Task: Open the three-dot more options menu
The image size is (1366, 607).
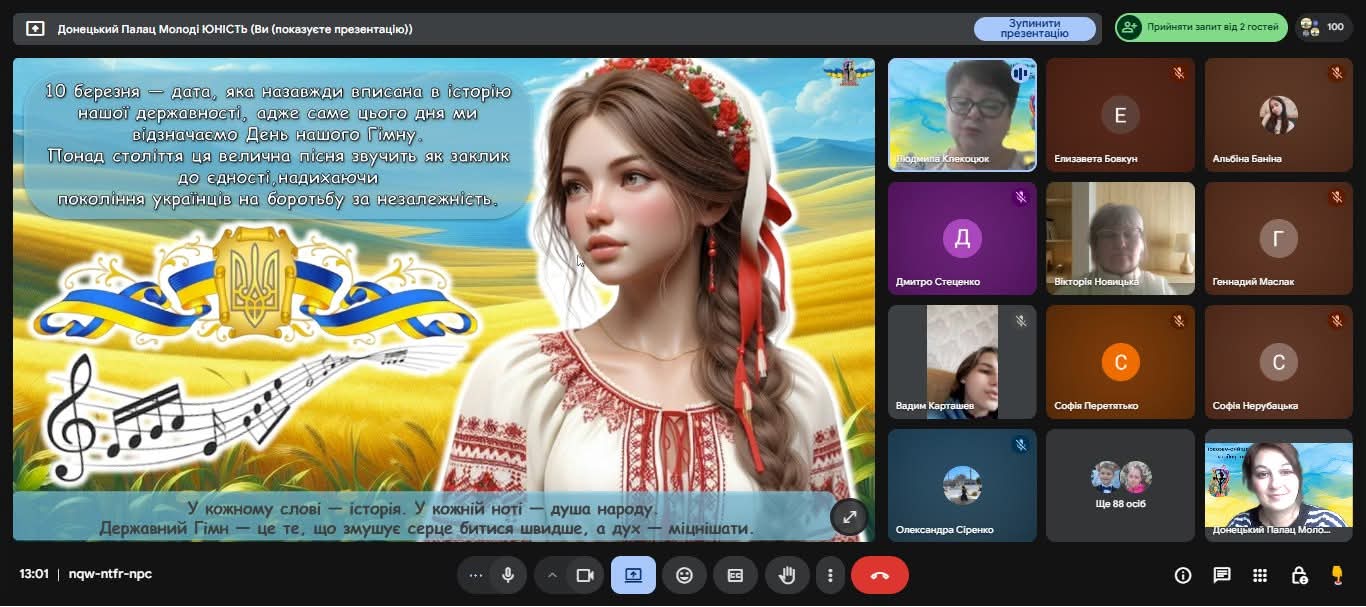Action: (x=830, y=575)
